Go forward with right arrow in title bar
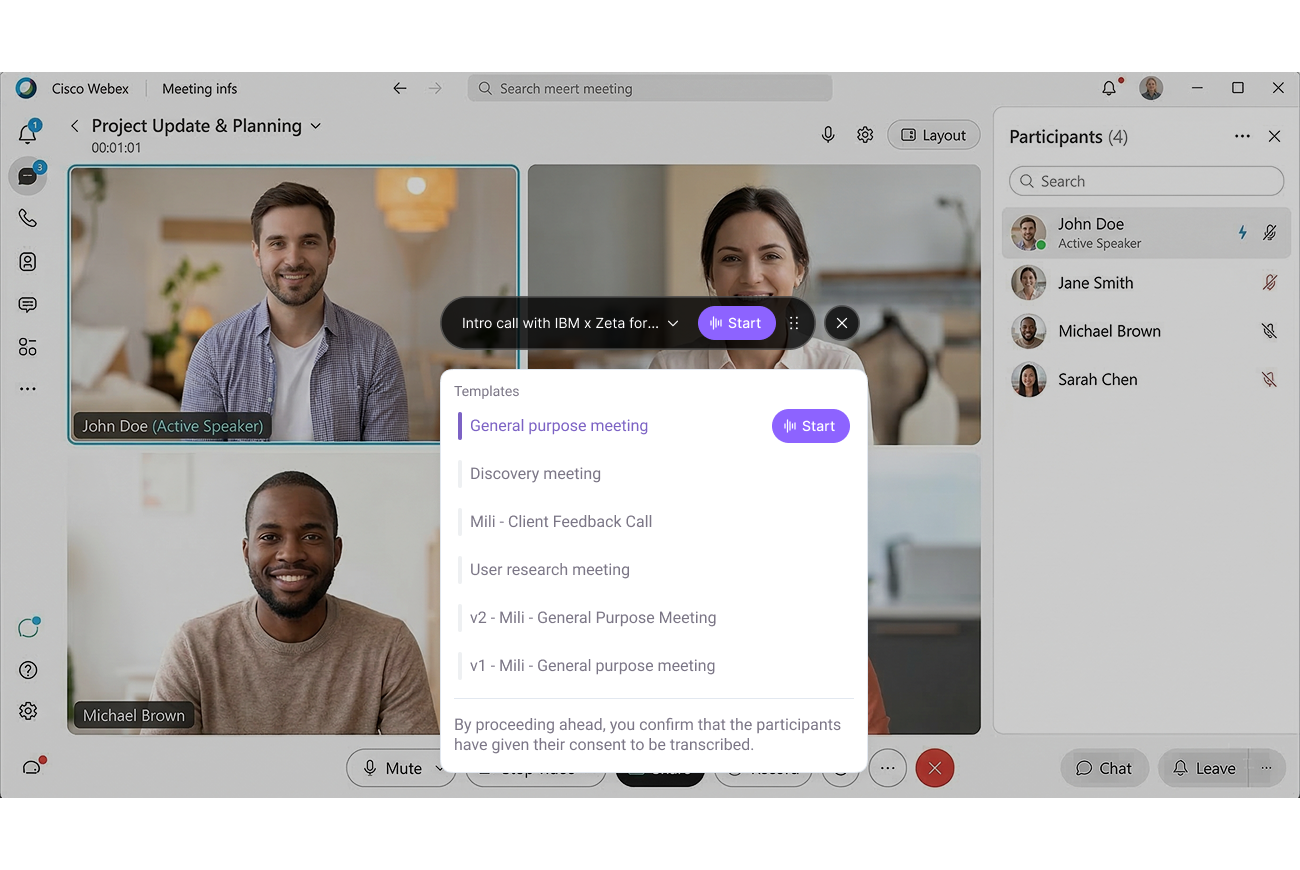This screenshot has height=870, width=1300. point(435,88)
